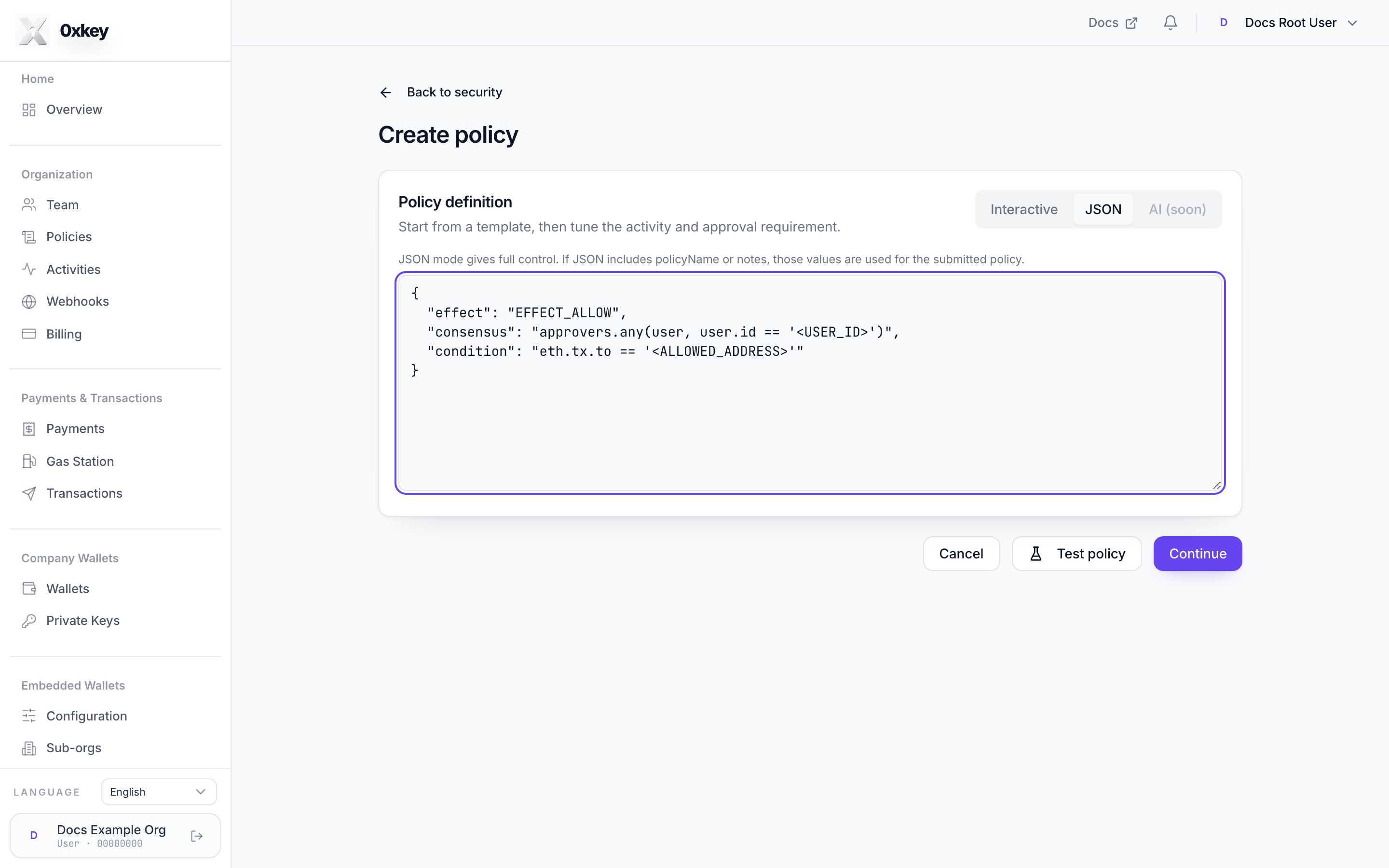Click the "consensus" line in JSON

[x=663, y=332]
